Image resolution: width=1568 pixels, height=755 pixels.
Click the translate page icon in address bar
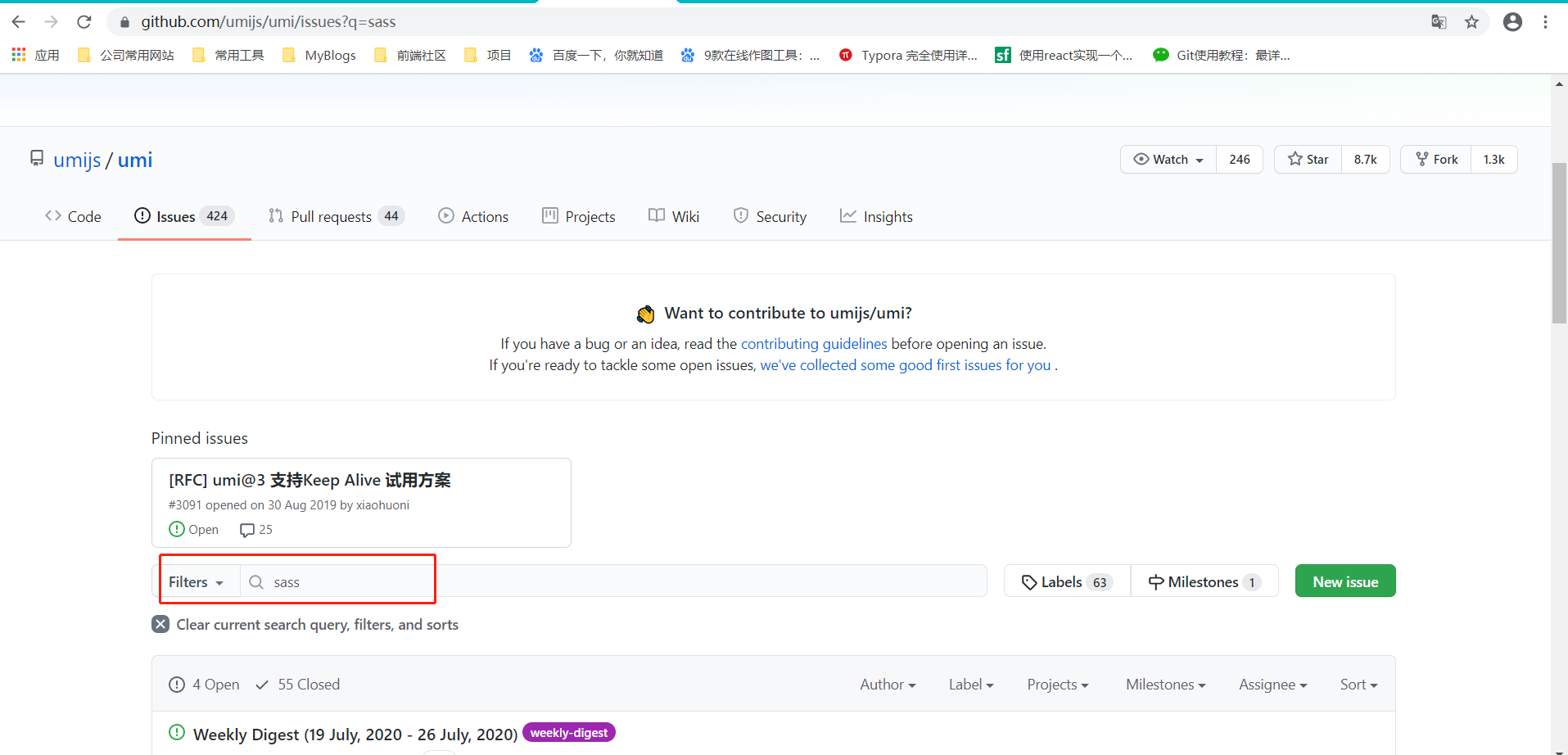(1439, 22)
